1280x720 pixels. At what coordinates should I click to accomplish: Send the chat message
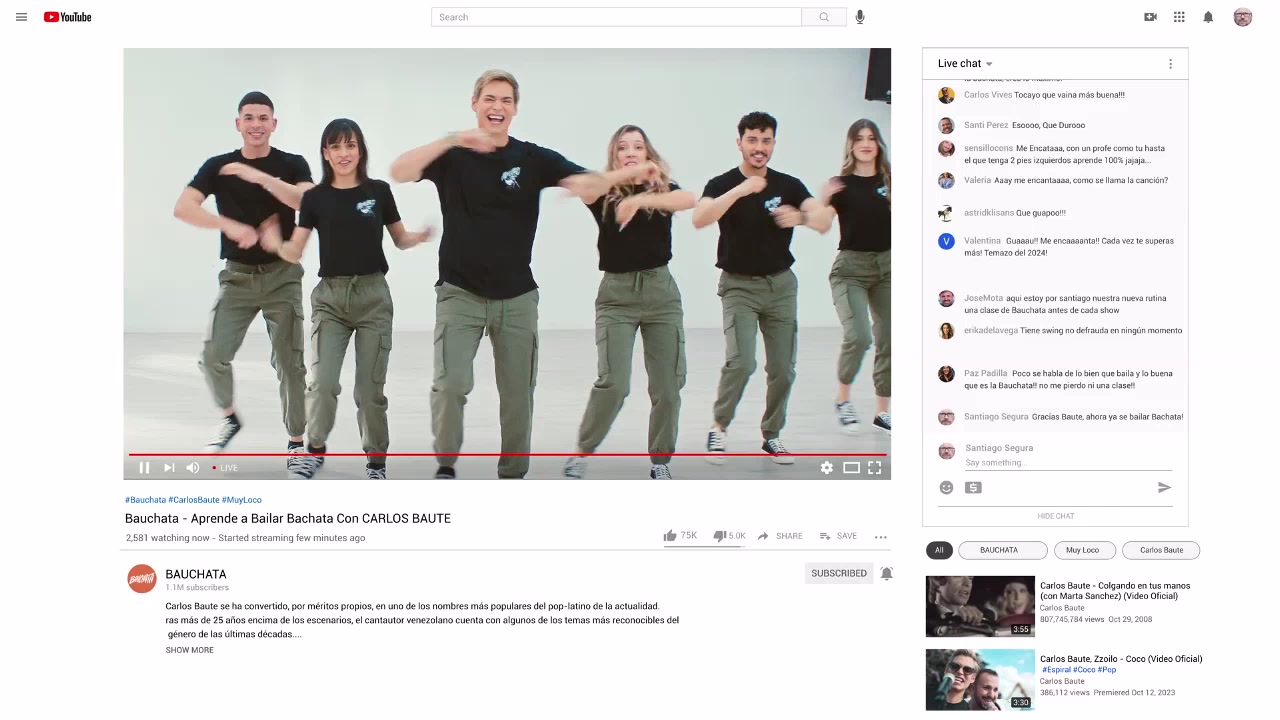coord(1164,487)
